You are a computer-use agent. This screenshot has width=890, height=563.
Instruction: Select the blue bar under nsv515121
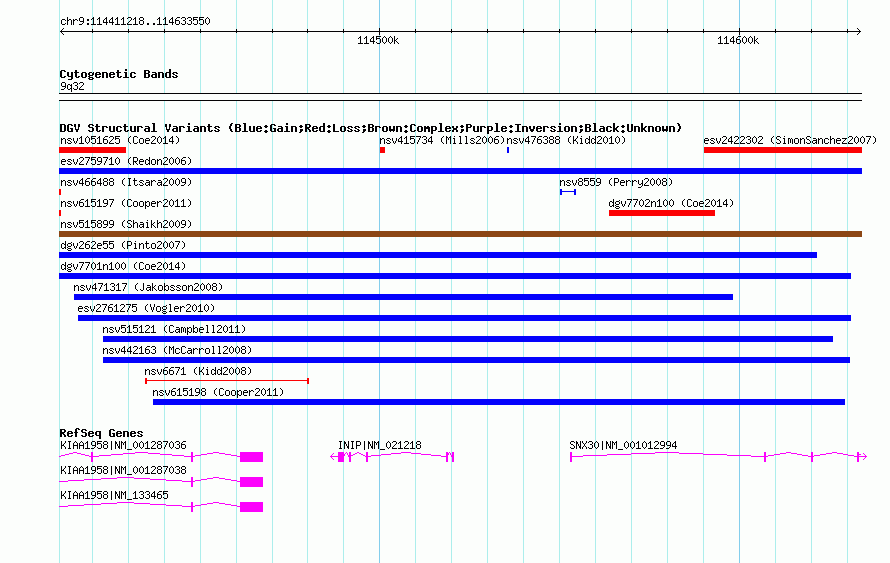(468, 339)
